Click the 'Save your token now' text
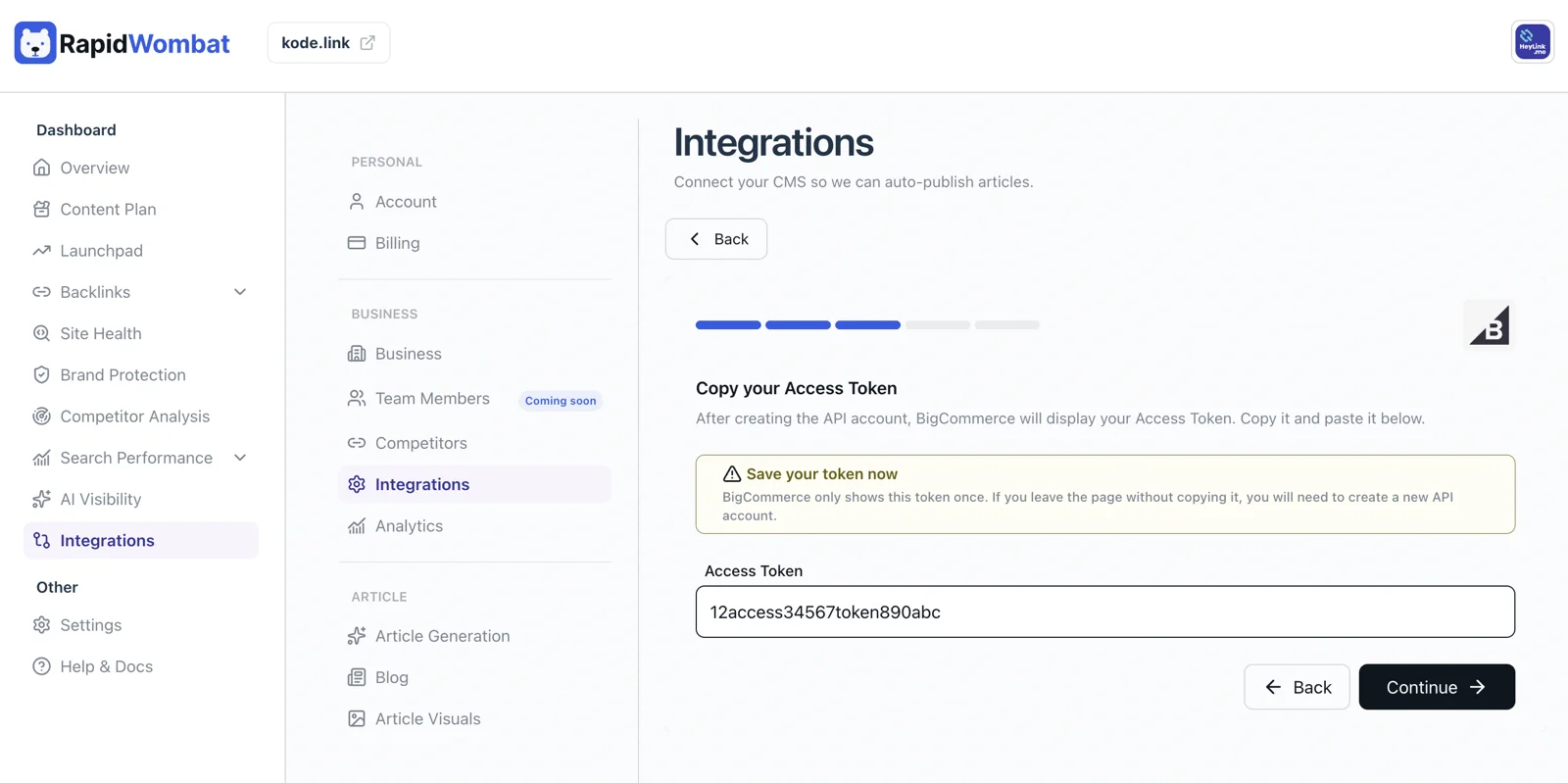The width and height of the screenshot is (1568, 783). pyautogui.click(x=822, y=474)
